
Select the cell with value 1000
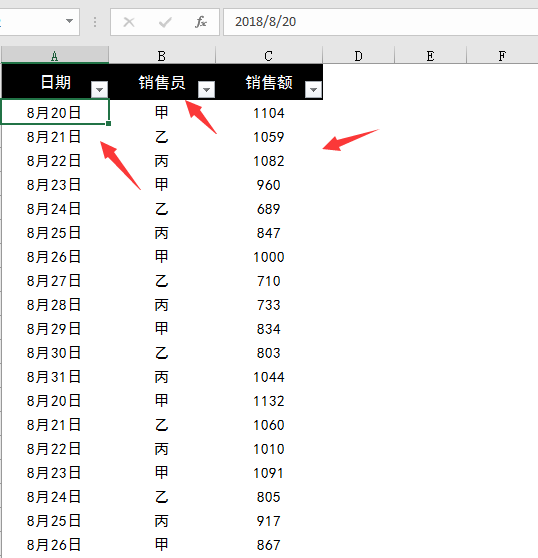tap(269, 257)
